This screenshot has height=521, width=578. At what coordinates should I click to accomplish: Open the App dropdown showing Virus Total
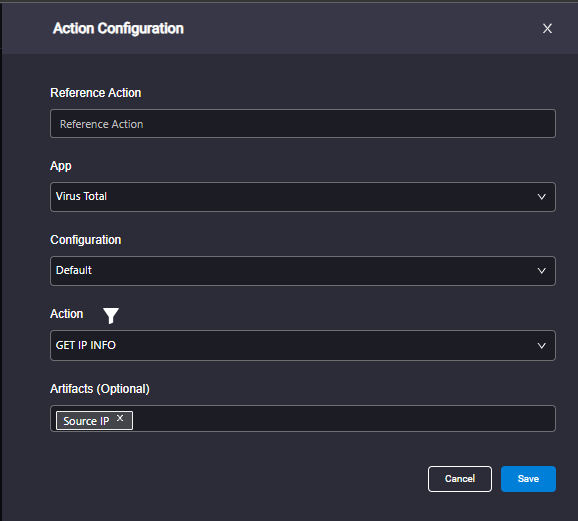click(x=303, y=197)
